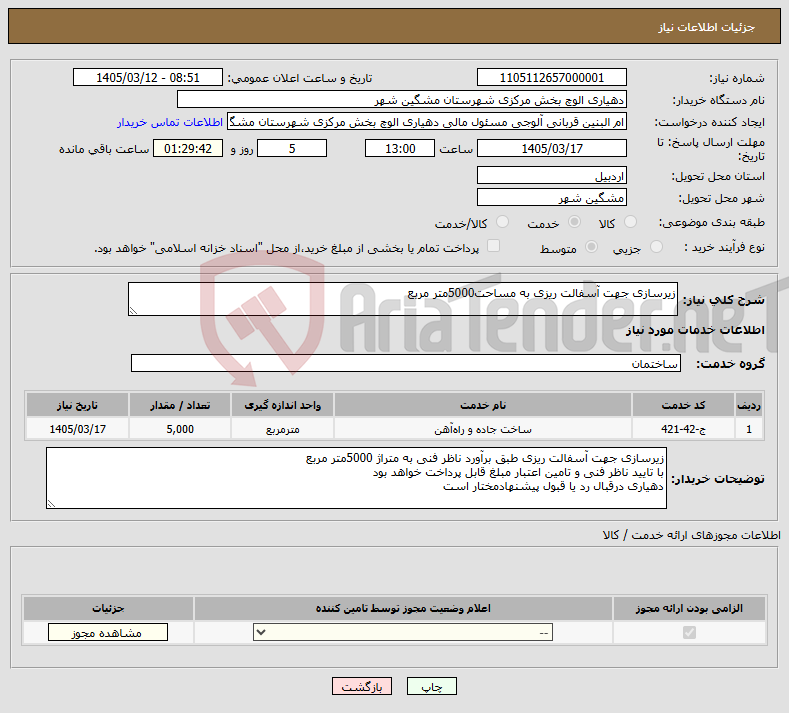Screen dimensions: 789x713
Task: Select the کالا/خدمت radio button
Action: [502, 222]
